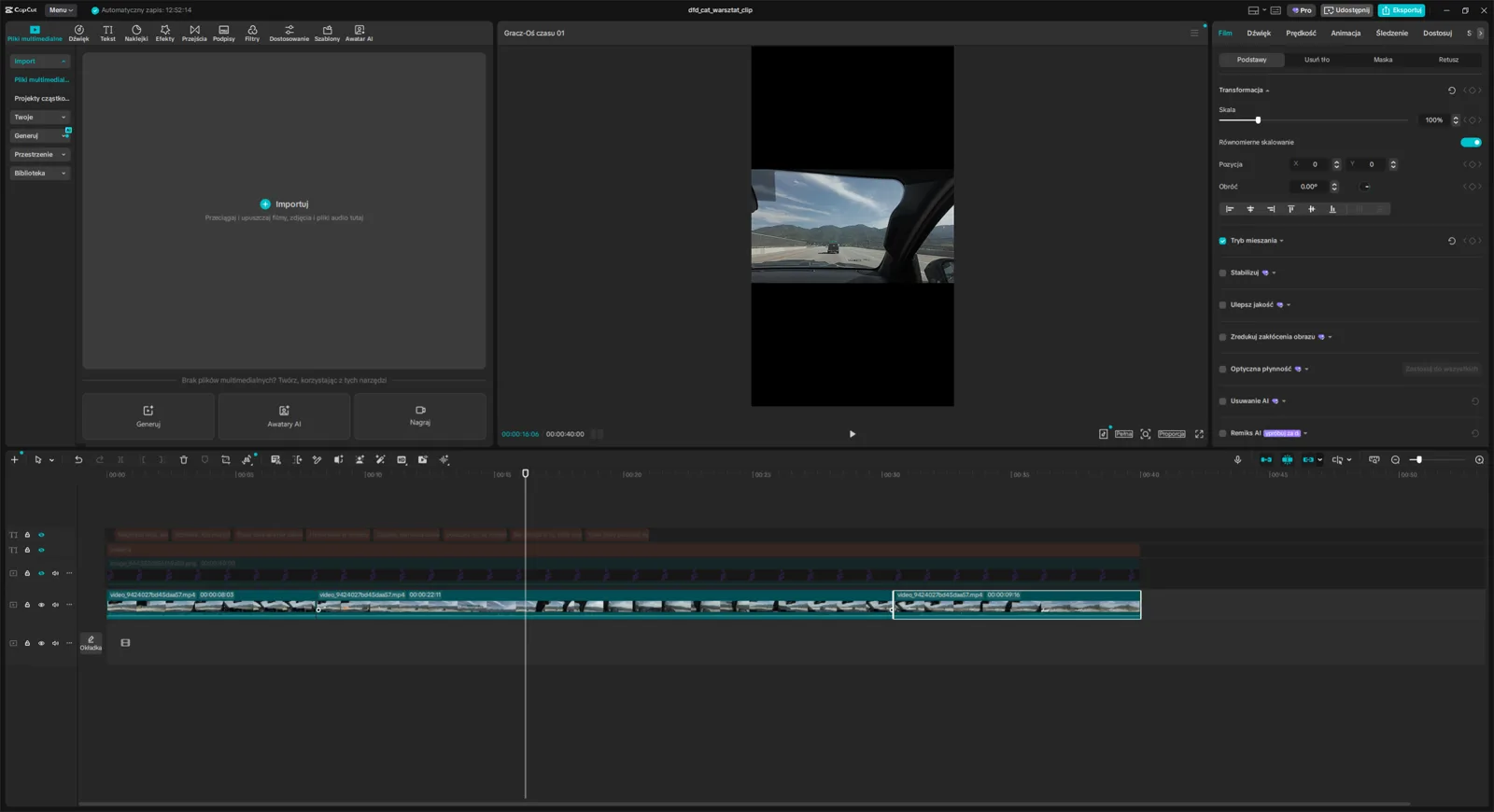Viewport: 1494px width, 812px height.
Task: Click the Eksportuj button
Action: [1402, 10]
